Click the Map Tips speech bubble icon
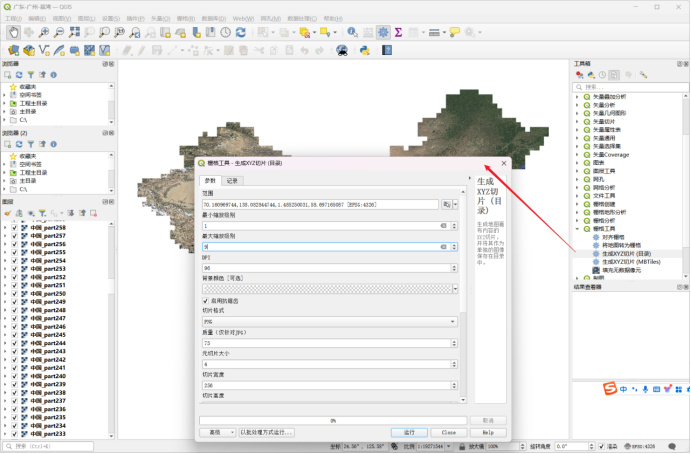The height and width of the screenshot is (454, 691). [x=454, y=32]
